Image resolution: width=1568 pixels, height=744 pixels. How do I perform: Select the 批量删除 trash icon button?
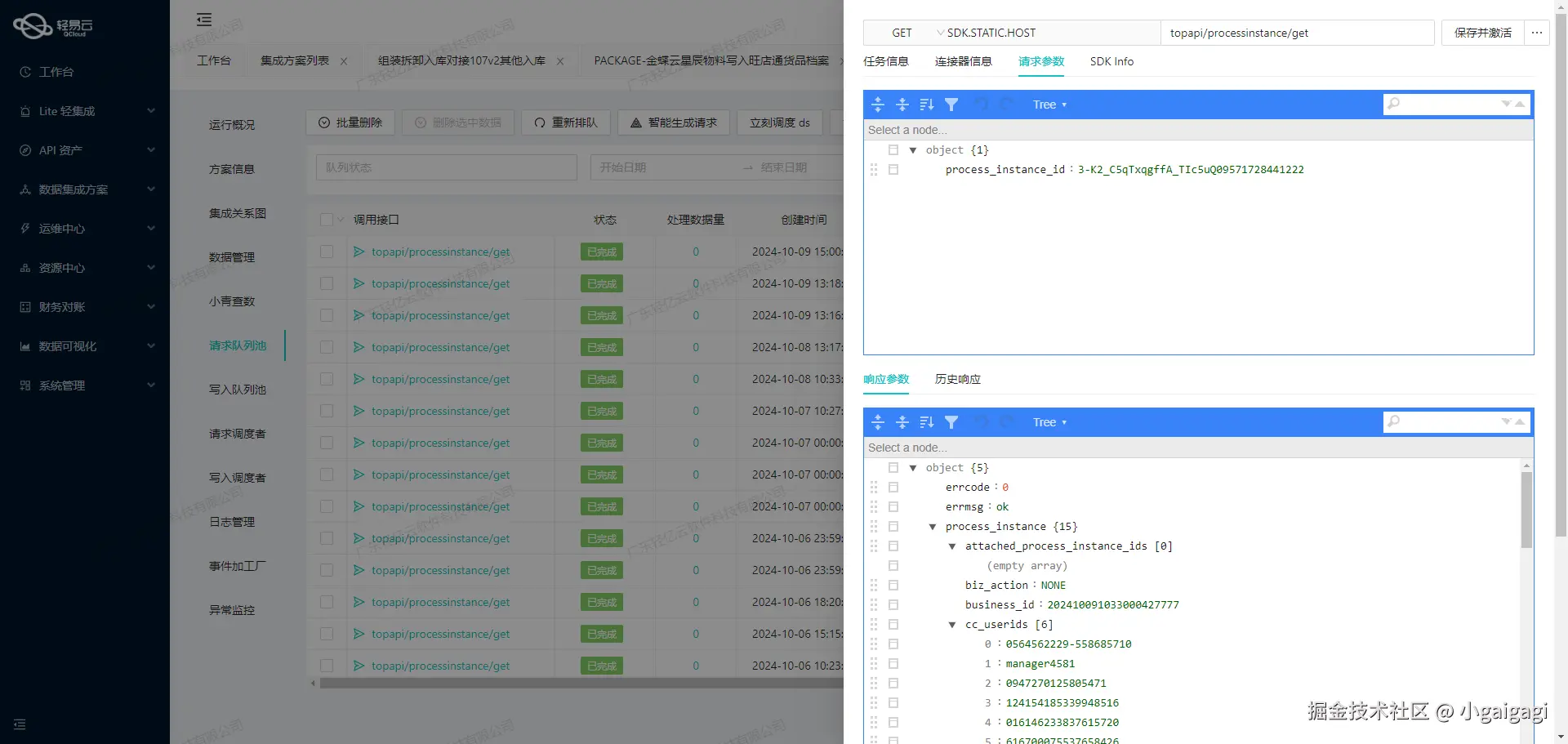coord(324,123)
